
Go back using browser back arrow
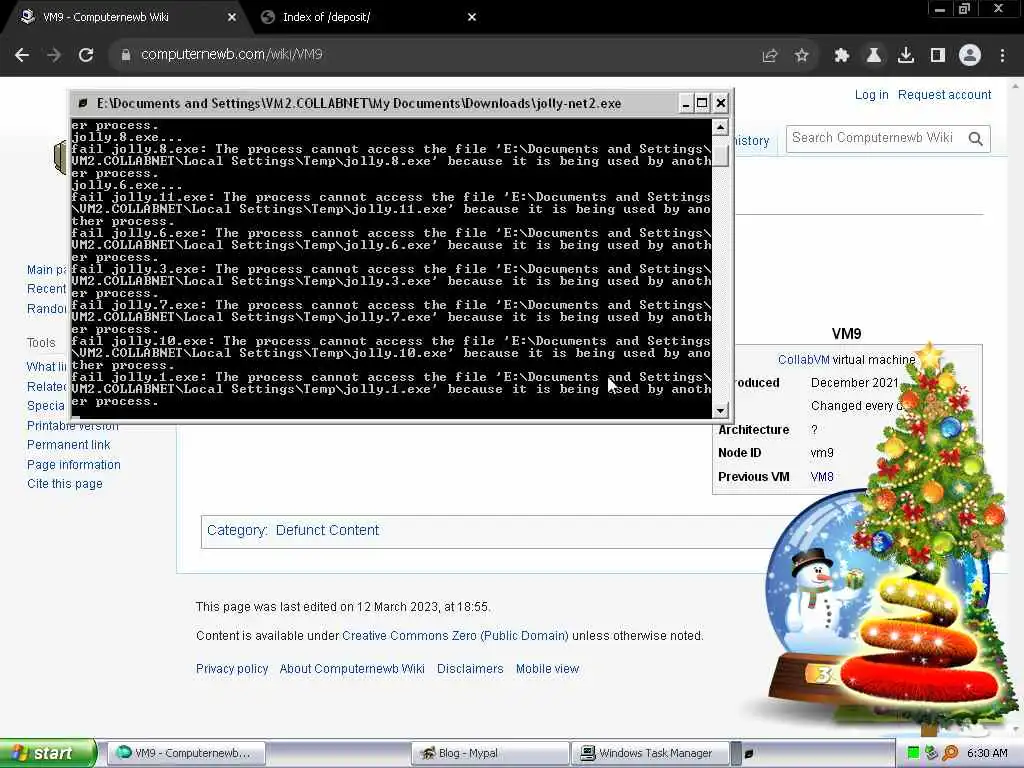pyautogui.click(x=22, y=55)
